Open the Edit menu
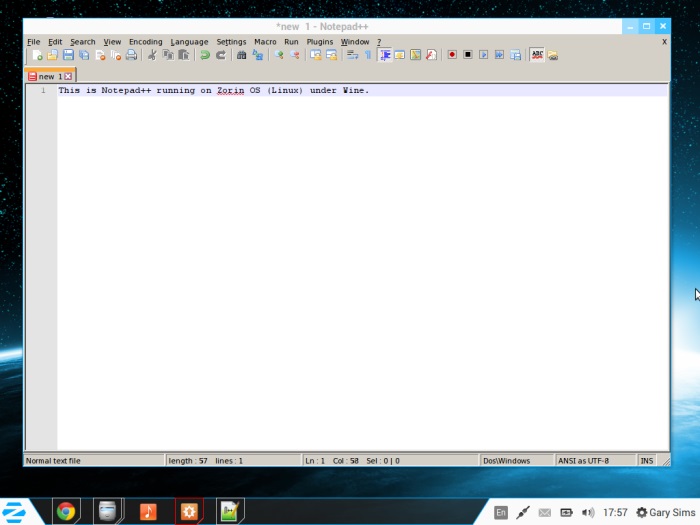This screenshot has height=525, width=700. 55,42
